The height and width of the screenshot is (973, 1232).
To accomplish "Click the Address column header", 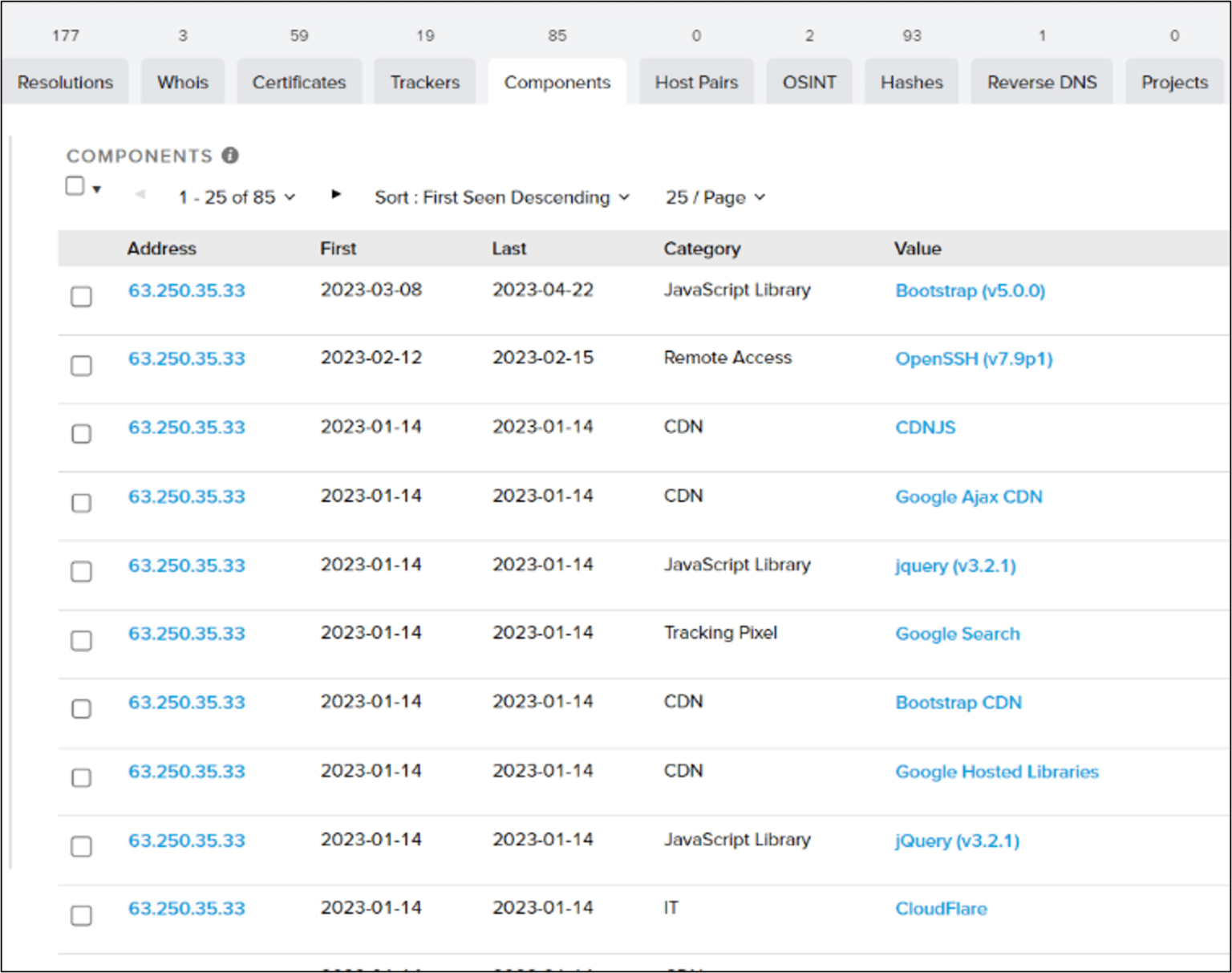I will tap(161, 249).
